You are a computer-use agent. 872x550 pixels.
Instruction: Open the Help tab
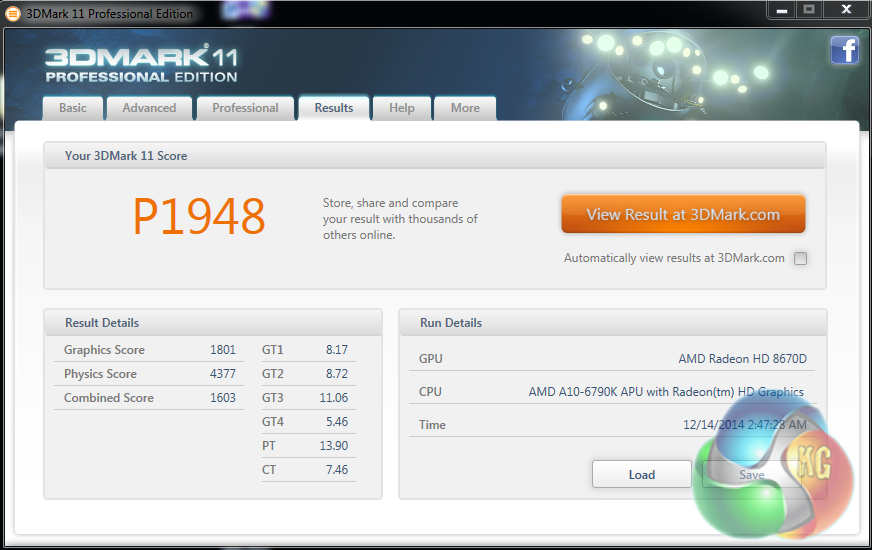[x=402, y=108]
